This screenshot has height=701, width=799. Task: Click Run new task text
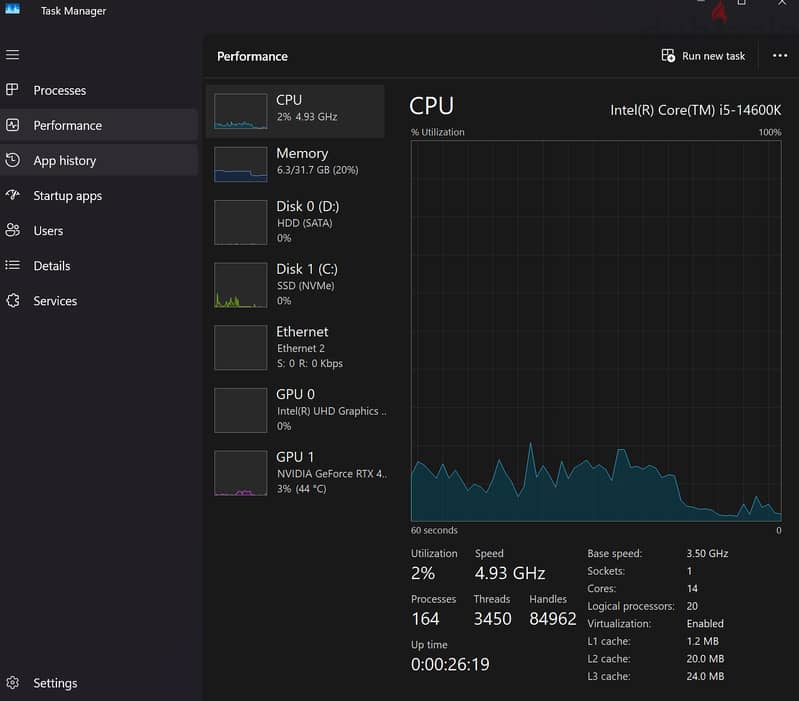pyautogui.click(x=713, y=56)
